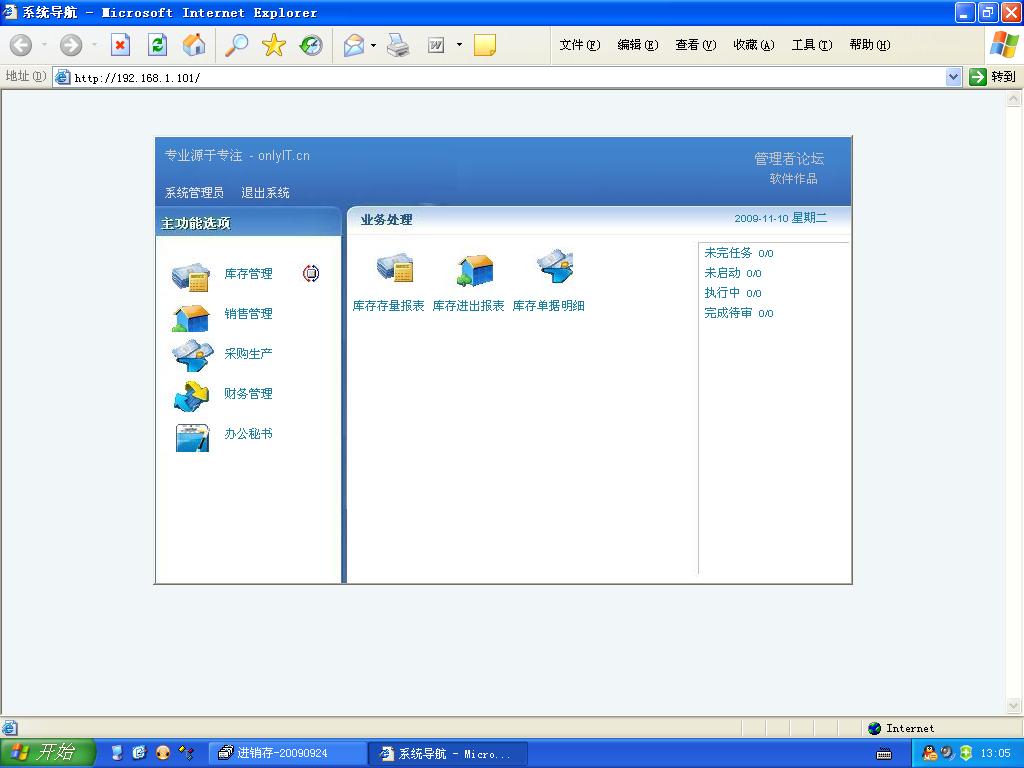Select the 库存管理 sidebar icon
Screen dimensions: 1024x768
(x=190, y=275)
